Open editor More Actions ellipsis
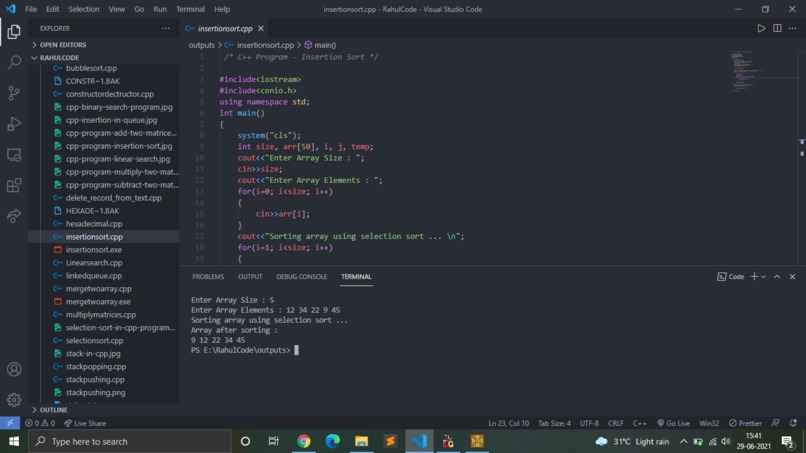This screenshot has height=453, width=806. pyautogui.click(x=793, y=28)
